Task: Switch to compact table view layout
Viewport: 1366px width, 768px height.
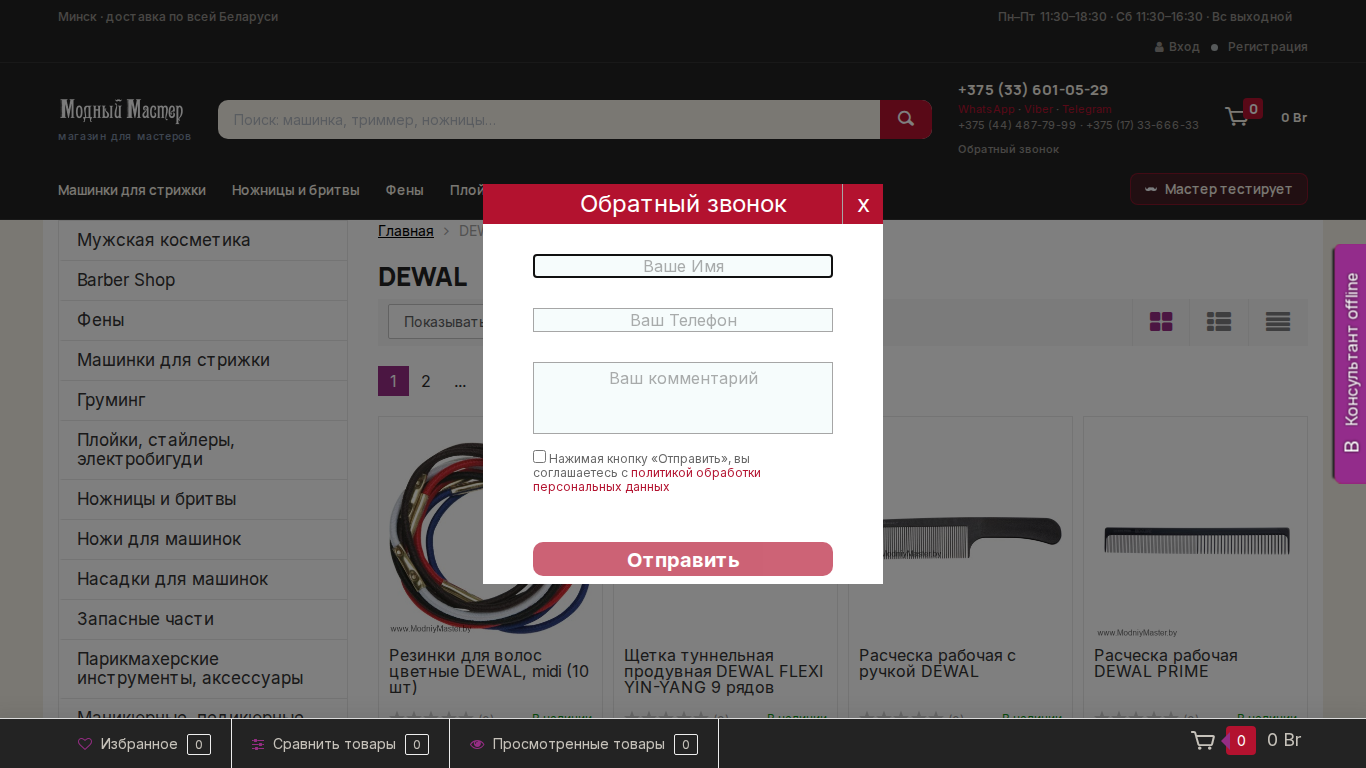Action: 1278,322
